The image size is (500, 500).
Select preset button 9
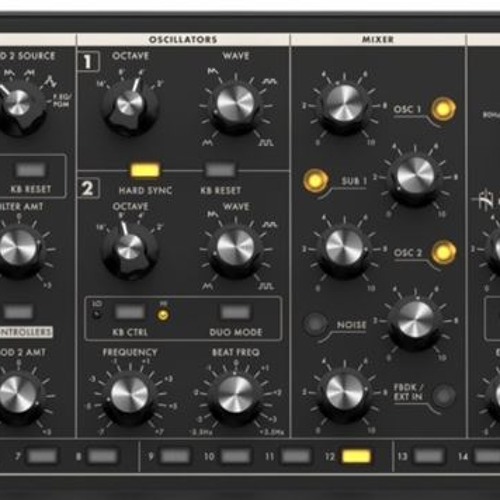(x=175, y=456)
